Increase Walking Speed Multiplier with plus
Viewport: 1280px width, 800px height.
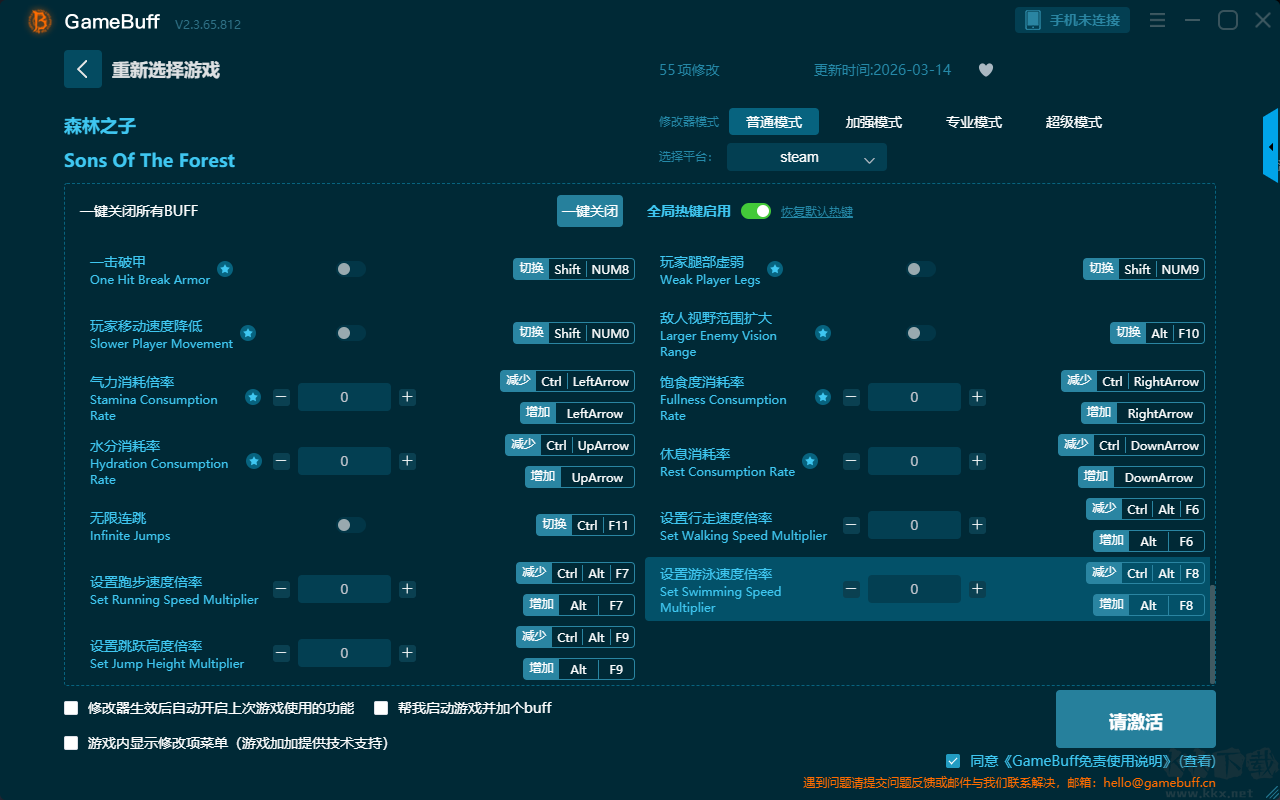[x=977, y=525]
